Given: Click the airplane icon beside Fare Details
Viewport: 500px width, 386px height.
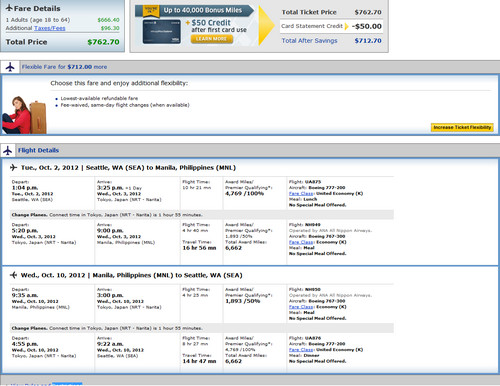Looking at the screenshot, I should 9,8.
